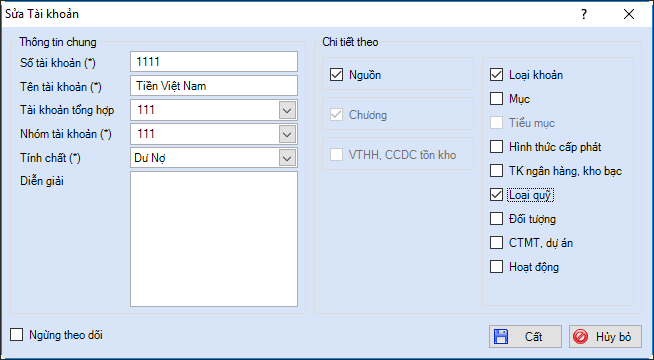Viewport: 654px width, 360px height.
Task: Click the Cất save button
Action: pyautogui.click(x=526, y=337)
